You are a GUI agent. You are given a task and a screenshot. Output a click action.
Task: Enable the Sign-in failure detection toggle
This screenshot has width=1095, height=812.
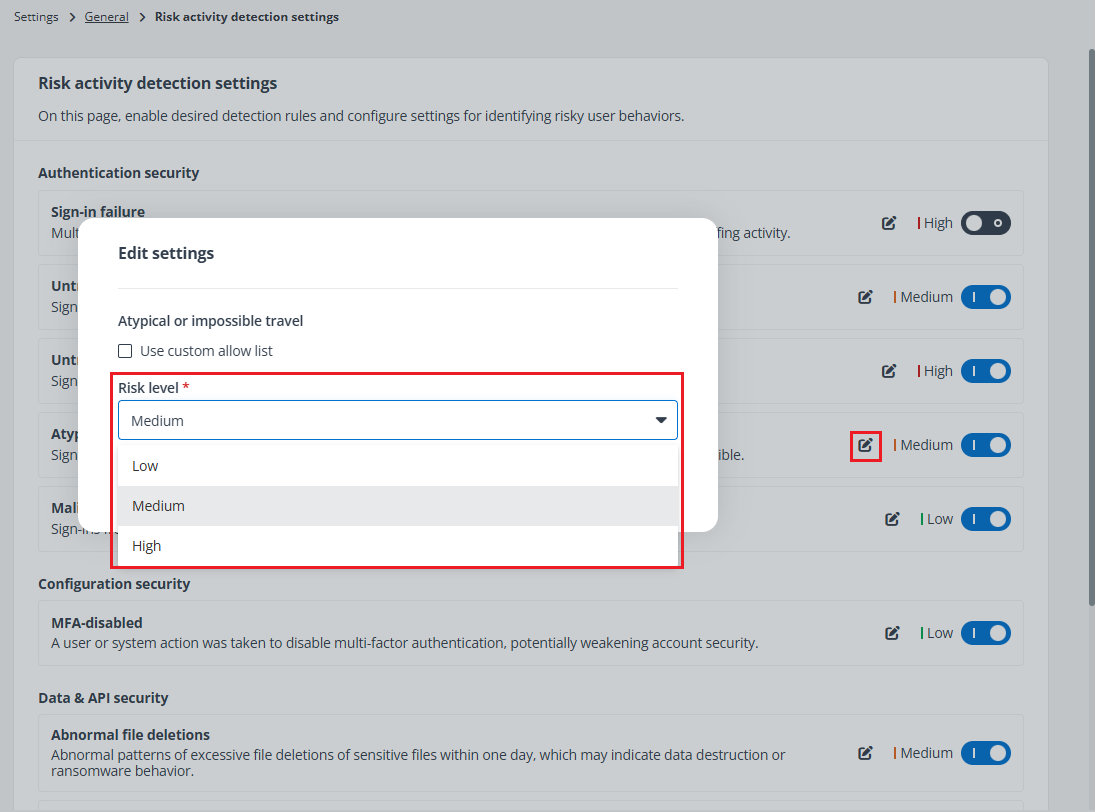point(985,223)
